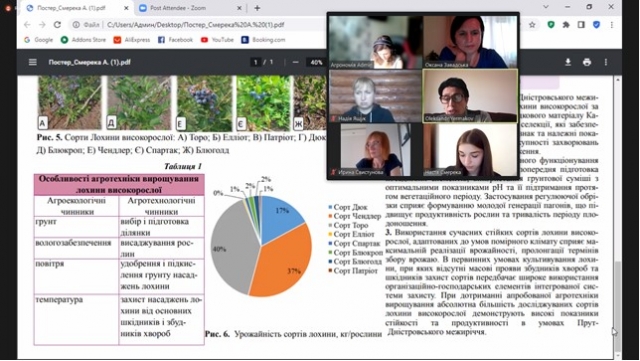Click table header 'Агротехнологічні чинники'
Viewport: 640px width, 361px height.
tap(161, 206)
